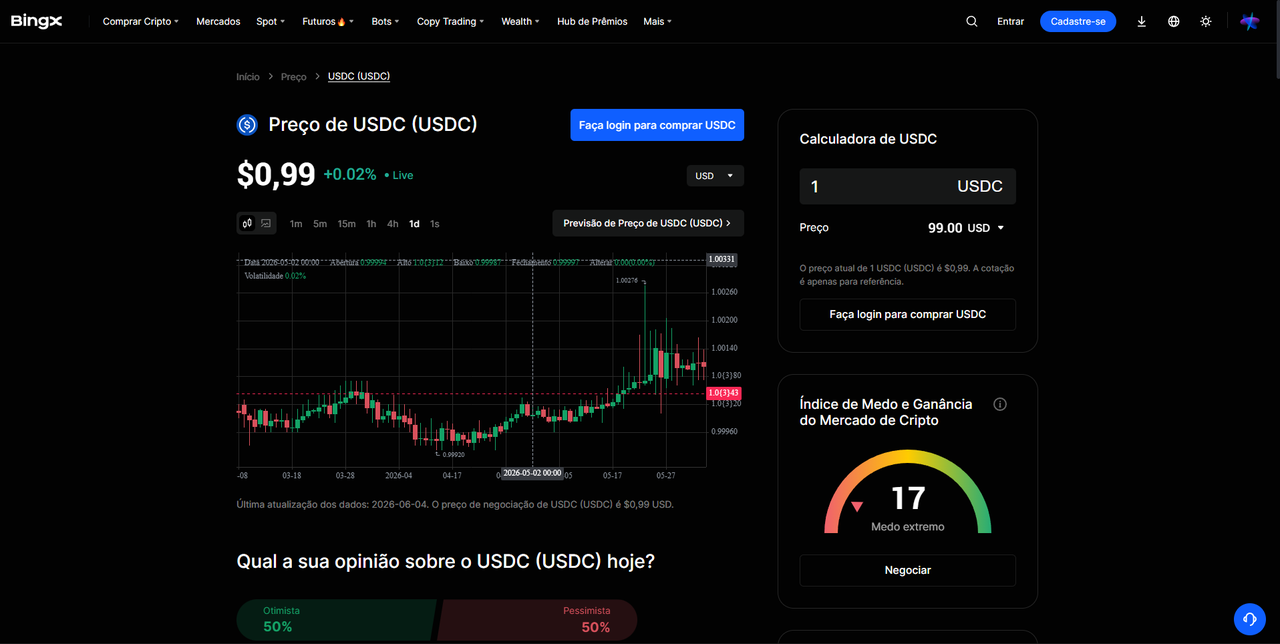Open the search magnifier icon
Screen dimensions: 1280x644
(x=972, y=21)
